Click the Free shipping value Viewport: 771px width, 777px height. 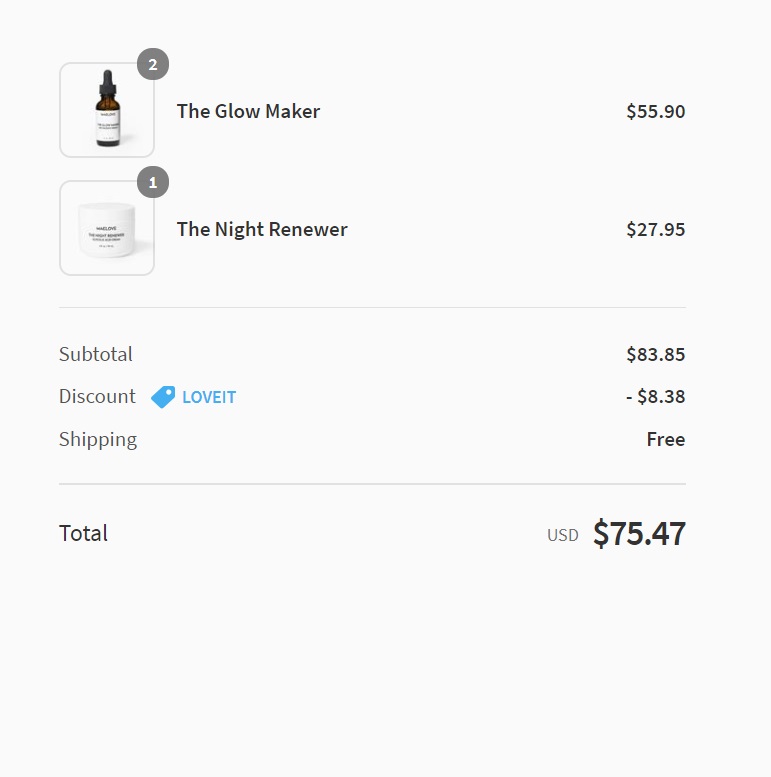click(x=665, y=439)
